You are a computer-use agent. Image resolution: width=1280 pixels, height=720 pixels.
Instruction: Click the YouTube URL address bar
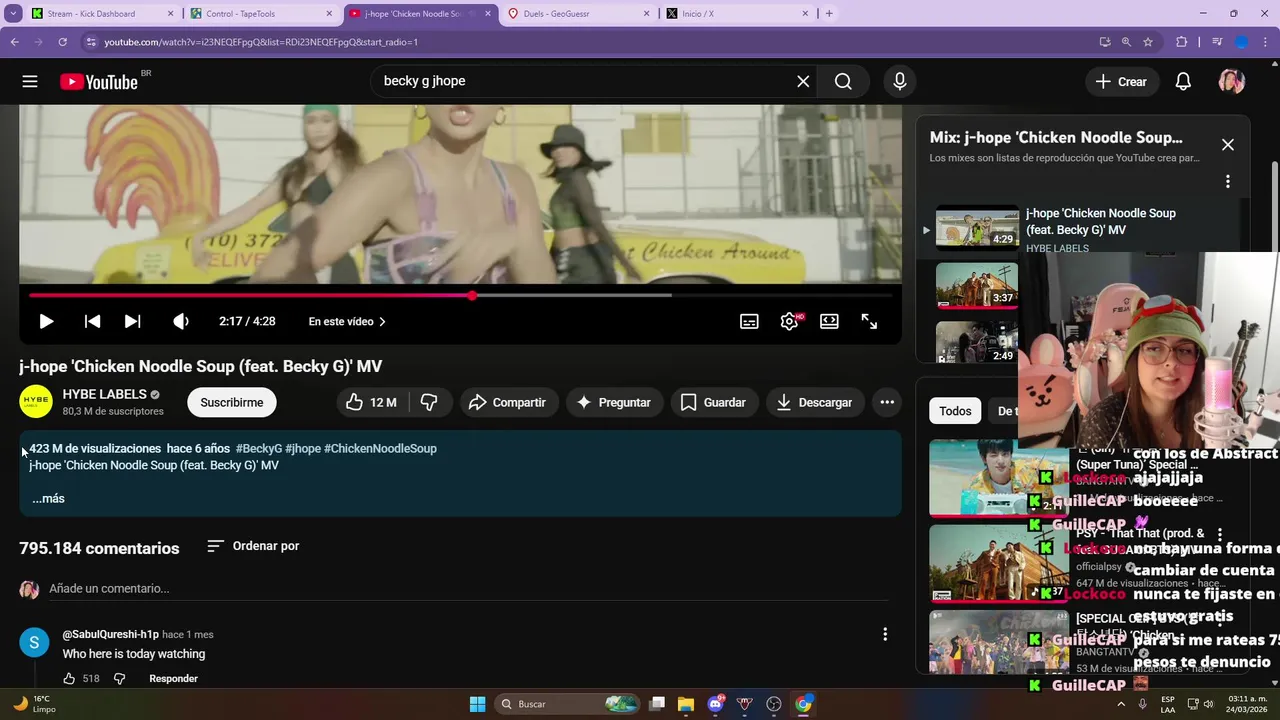[x=590, y=42]
